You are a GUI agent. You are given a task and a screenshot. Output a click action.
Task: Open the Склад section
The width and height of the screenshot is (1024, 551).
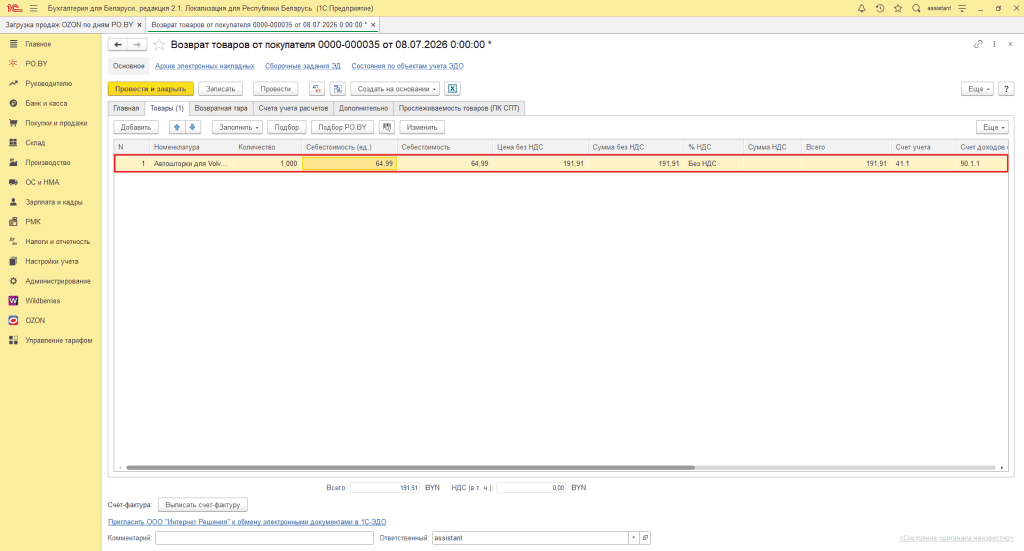coord(35,142)
